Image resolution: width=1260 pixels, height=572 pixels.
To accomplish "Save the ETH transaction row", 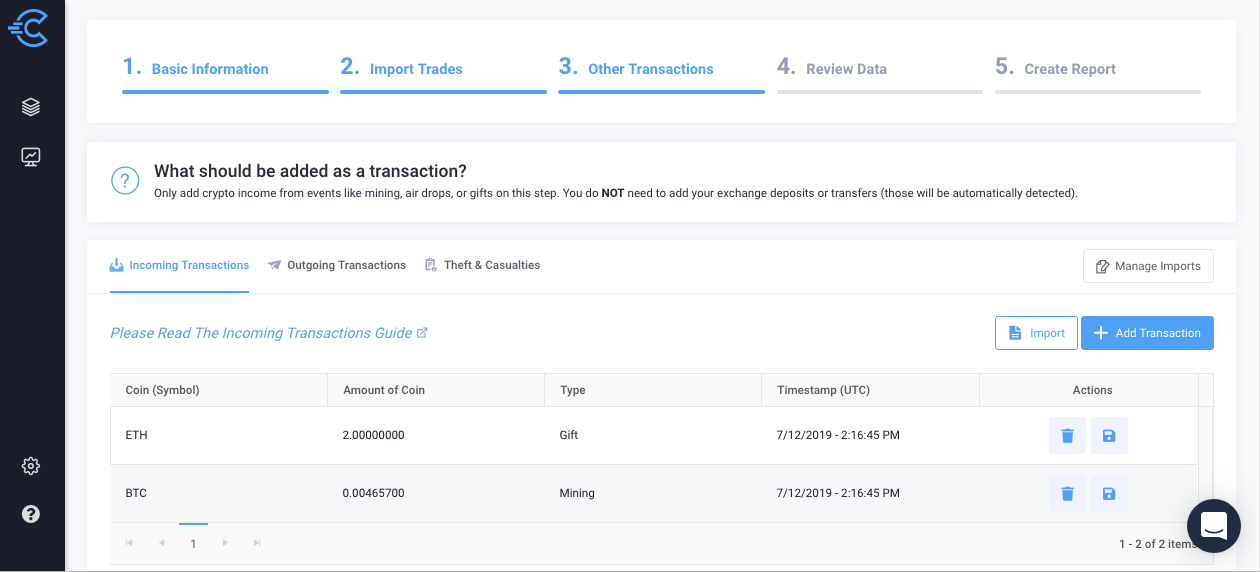I will [x=1109, y=436].
